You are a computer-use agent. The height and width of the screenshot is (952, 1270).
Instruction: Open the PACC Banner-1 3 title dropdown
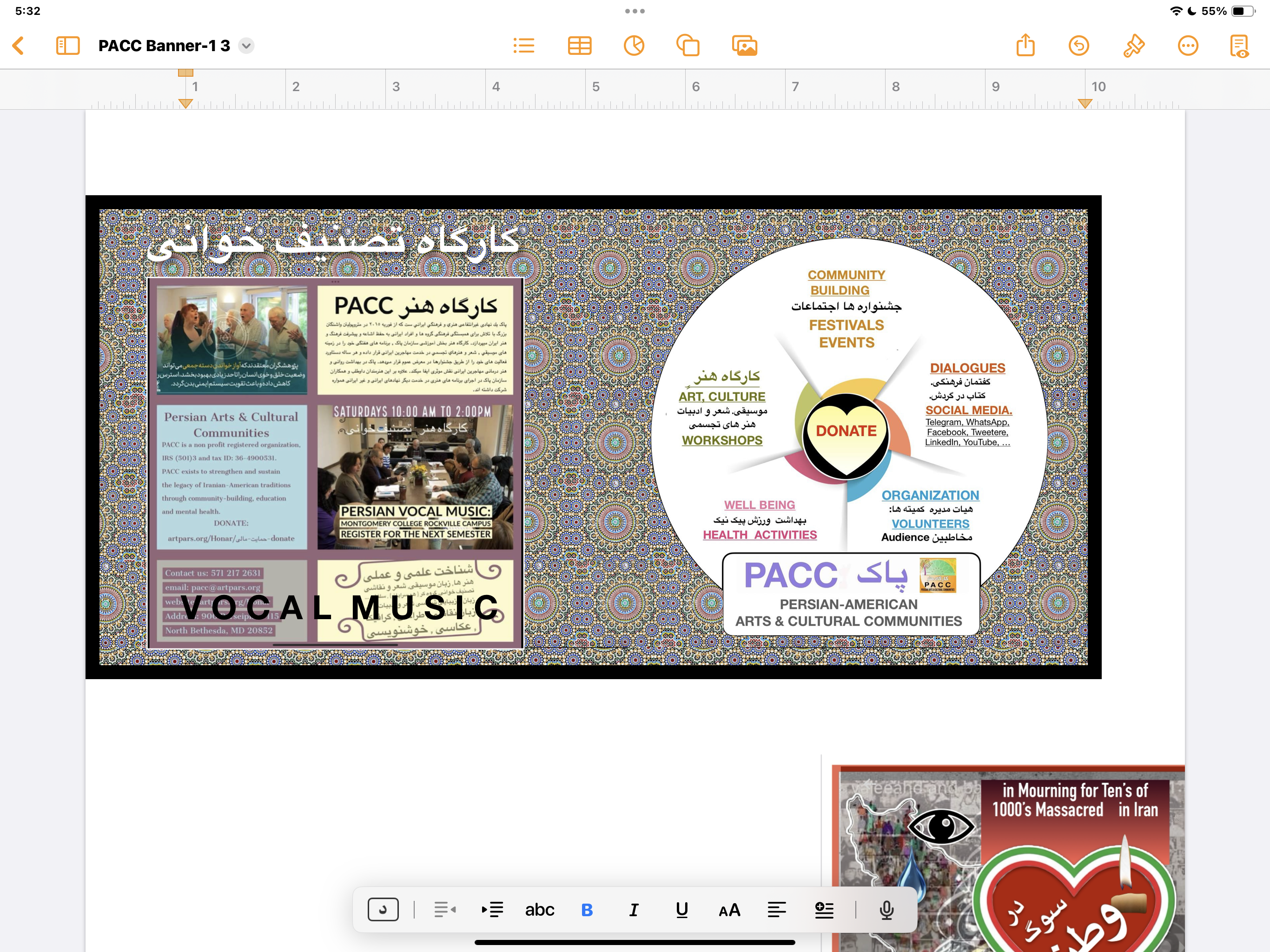click(x=246, y=46)
